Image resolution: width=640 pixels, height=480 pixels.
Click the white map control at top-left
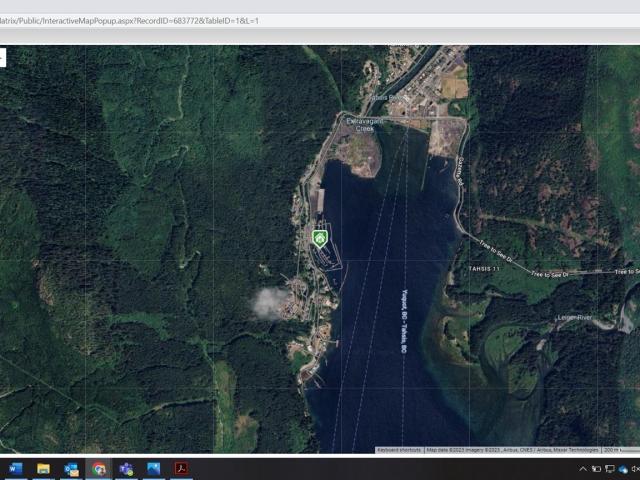pos(2,58)
